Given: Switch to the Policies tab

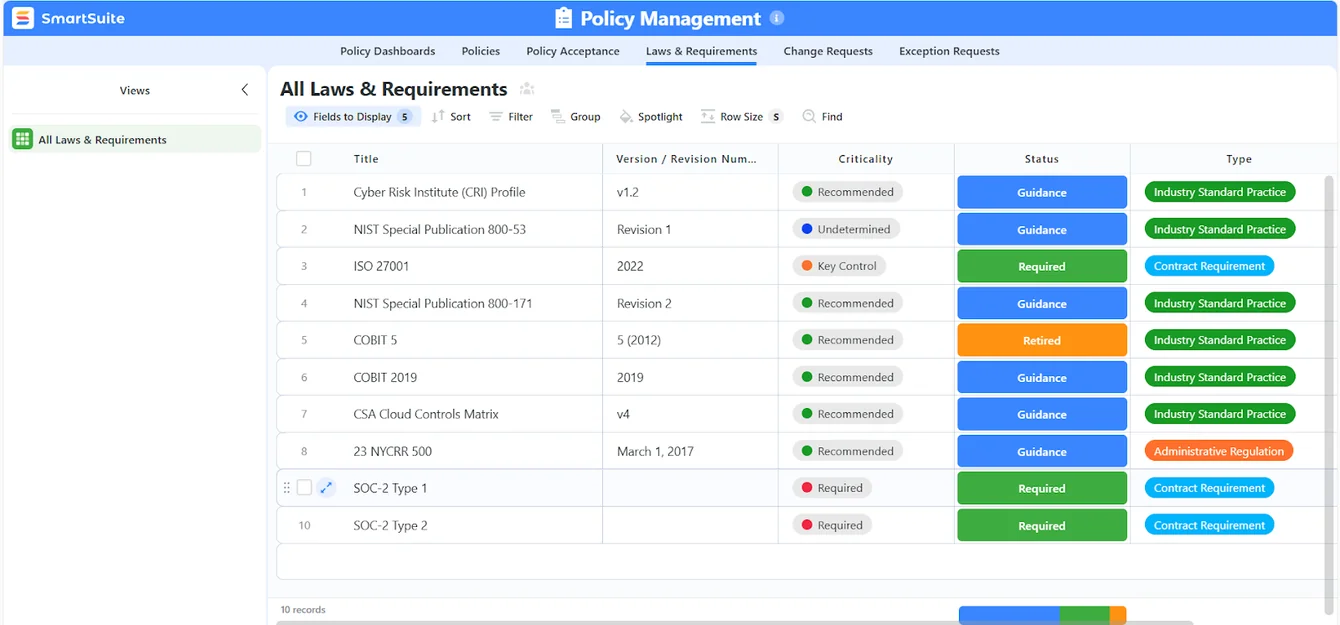Looking at the screenshot, I should [x=481, y=51].
